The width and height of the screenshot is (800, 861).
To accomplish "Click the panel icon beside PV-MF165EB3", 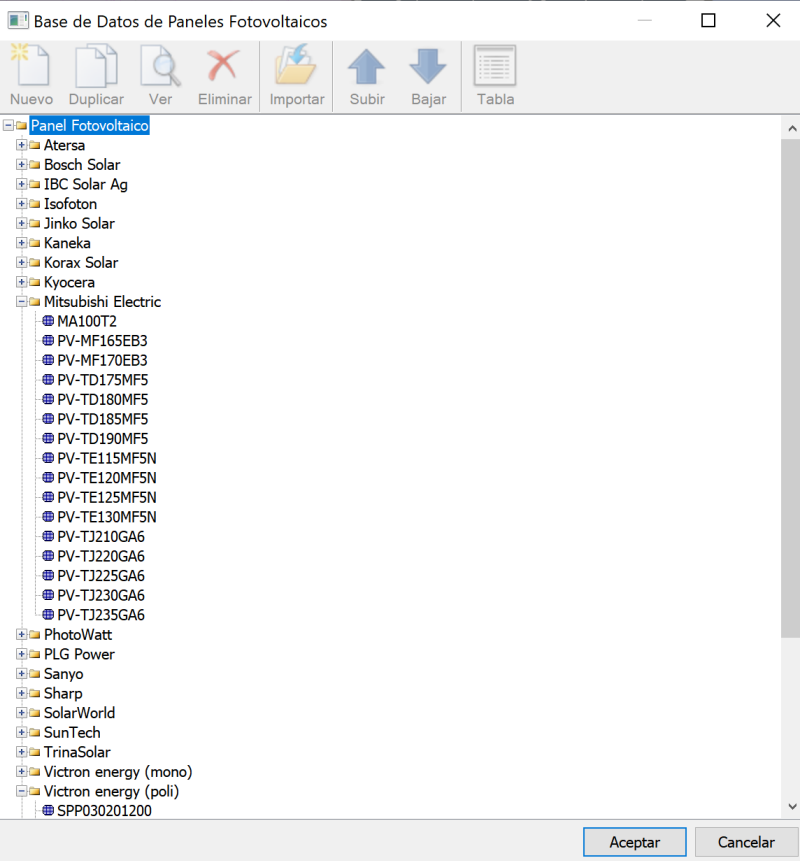I will [48, 340].
